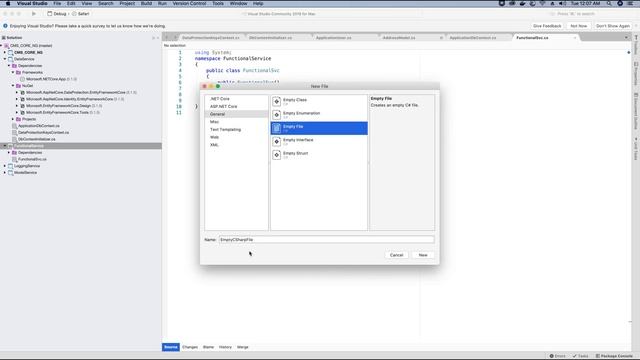
Task: Open the Run menu
Action: point(162,3)
